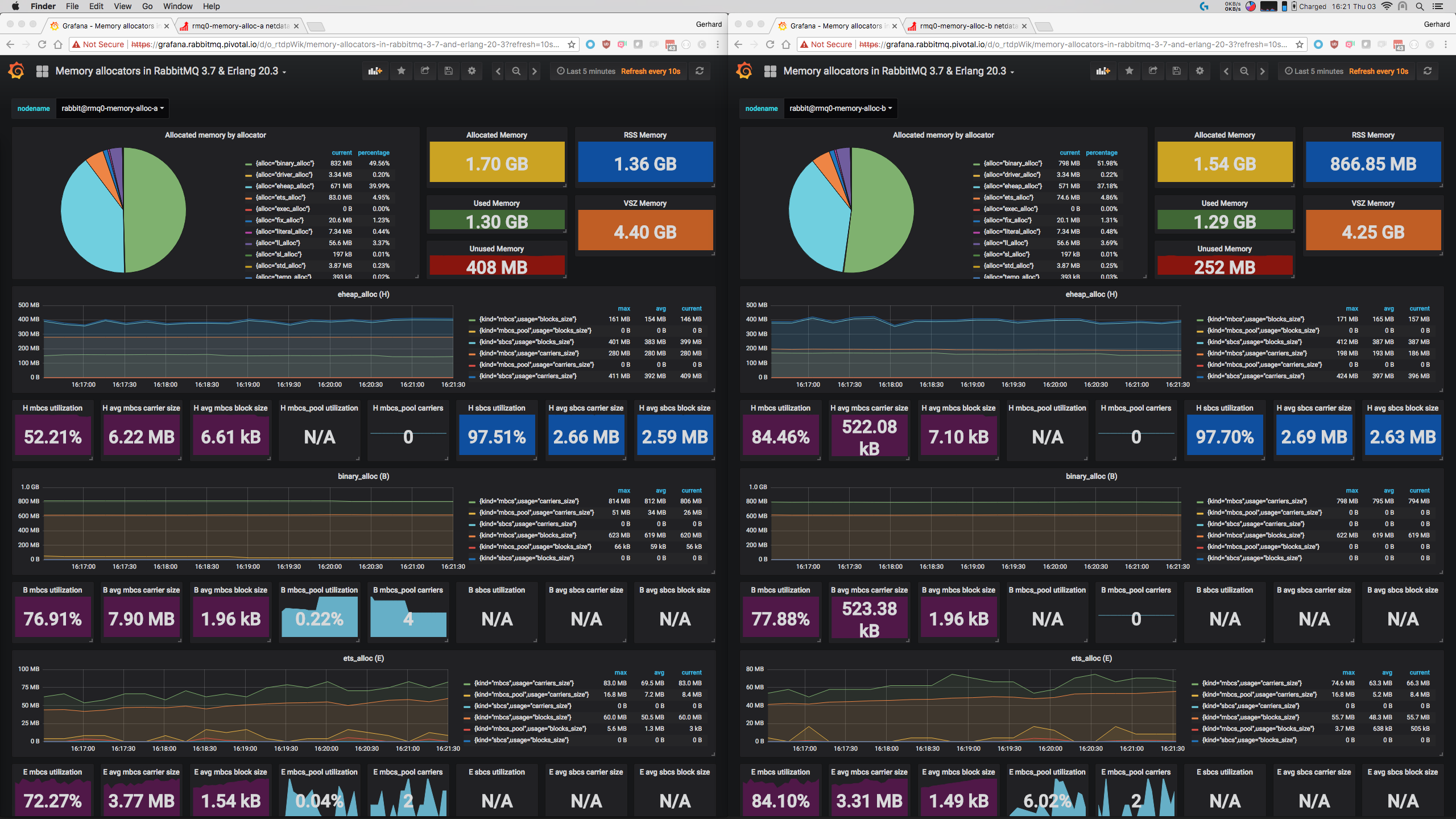This screenshot has width=1456, height=819.
Task: Click Grafana logo in right window
Action: [x=744, y=71]
